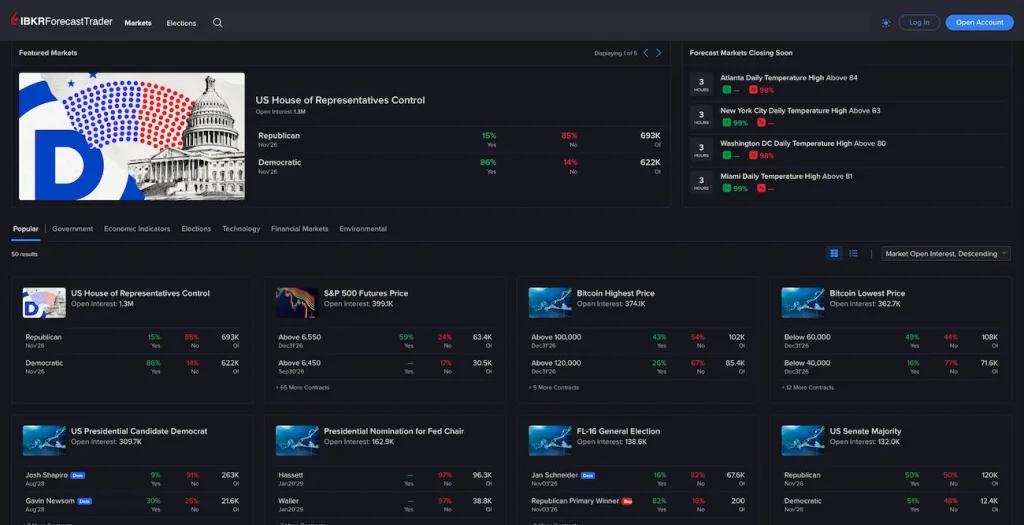Click Atlanta red No 98% badge

(761, 90)
